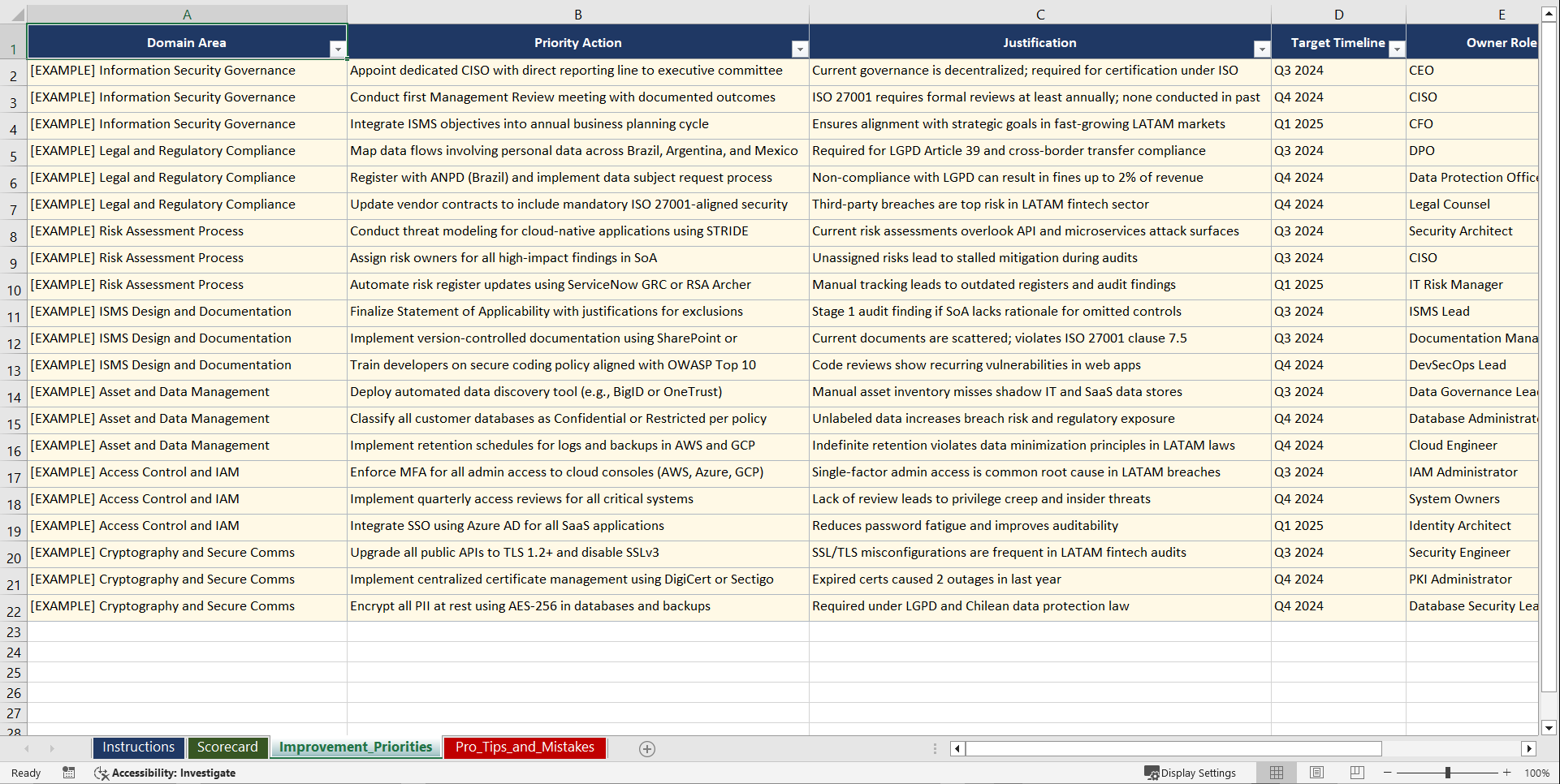
Task: Click the macro recording icon next to Ready
Action: click(x=68, y=773)
